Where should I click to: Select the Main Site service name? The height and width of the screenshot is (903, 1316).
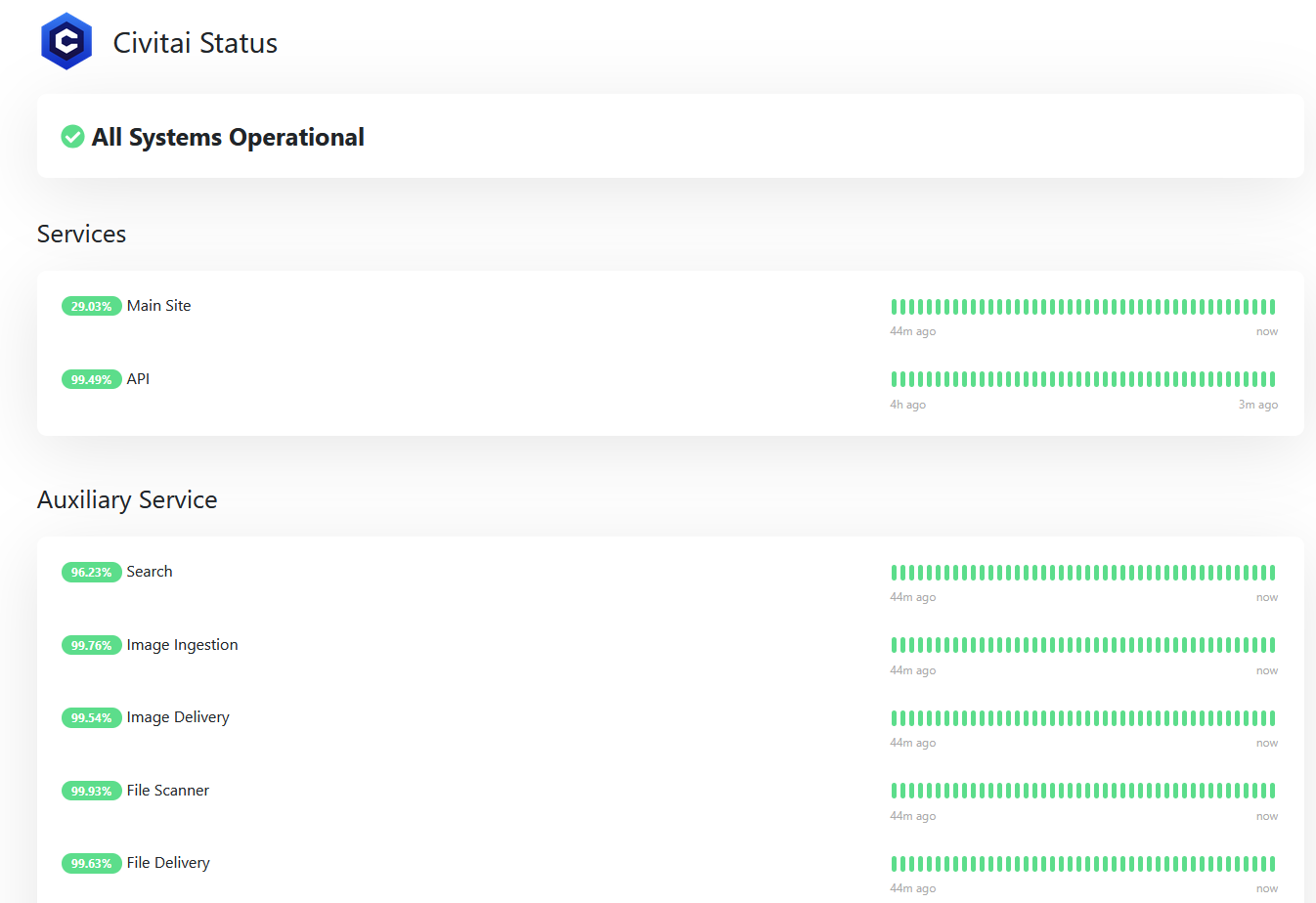(159, 306)
